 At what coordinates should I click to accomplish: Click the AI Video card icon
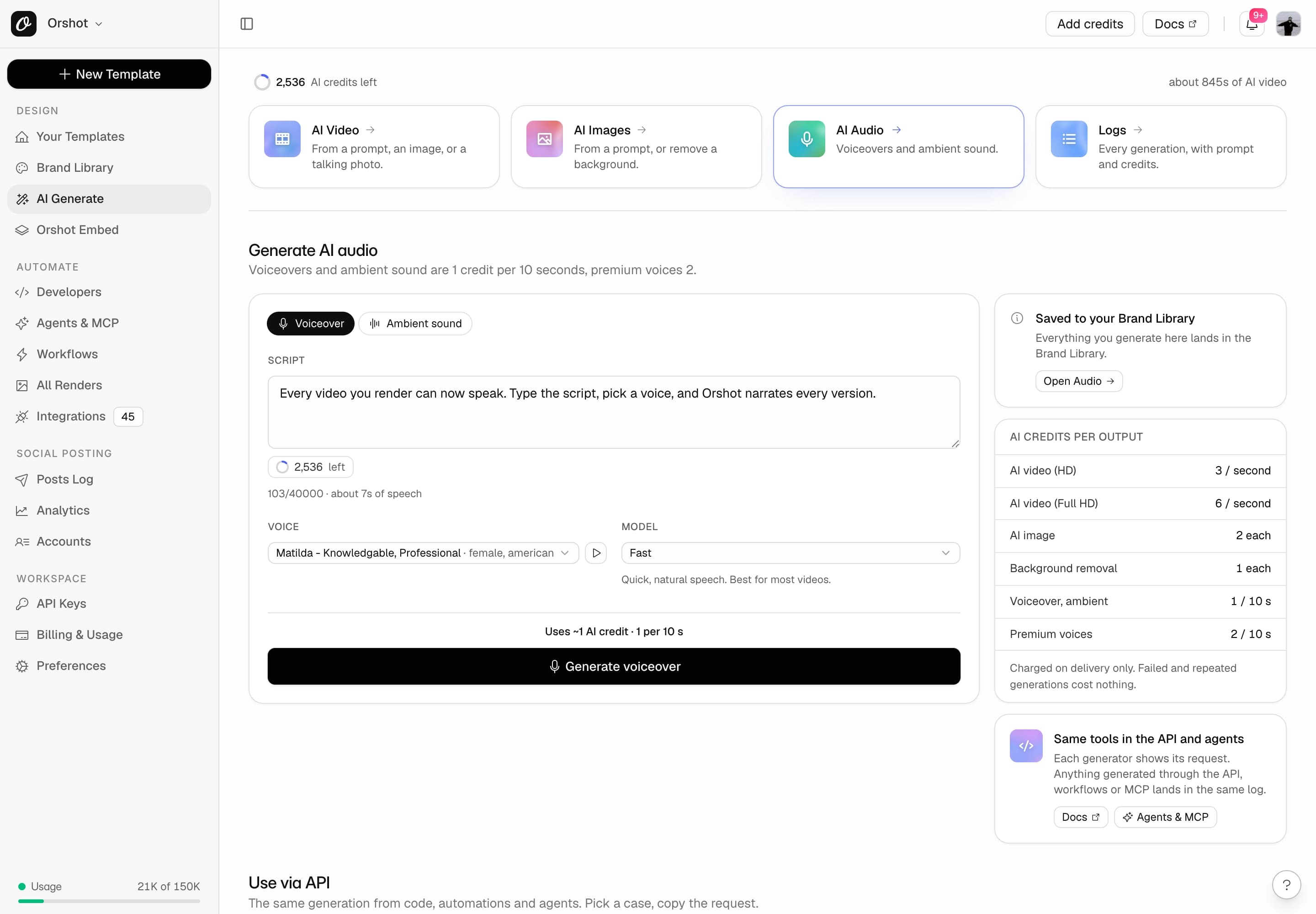pos(282,138)
